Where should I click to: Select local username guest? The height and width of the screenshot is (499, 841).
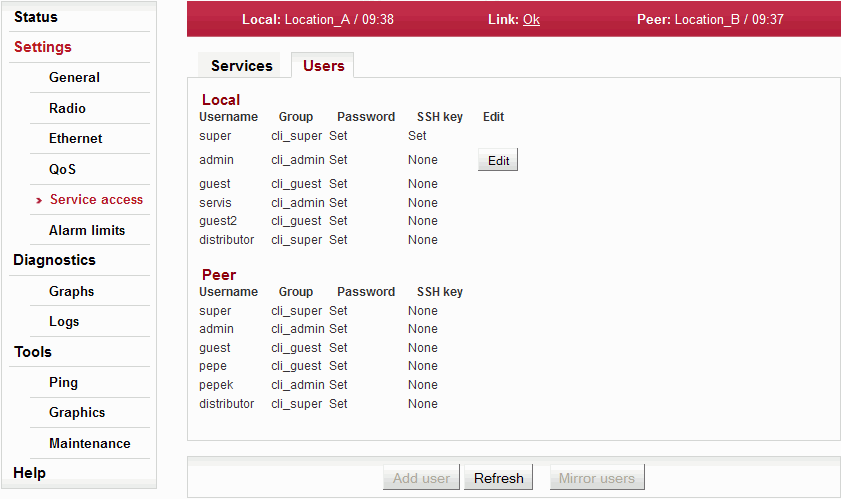point(215,184)
